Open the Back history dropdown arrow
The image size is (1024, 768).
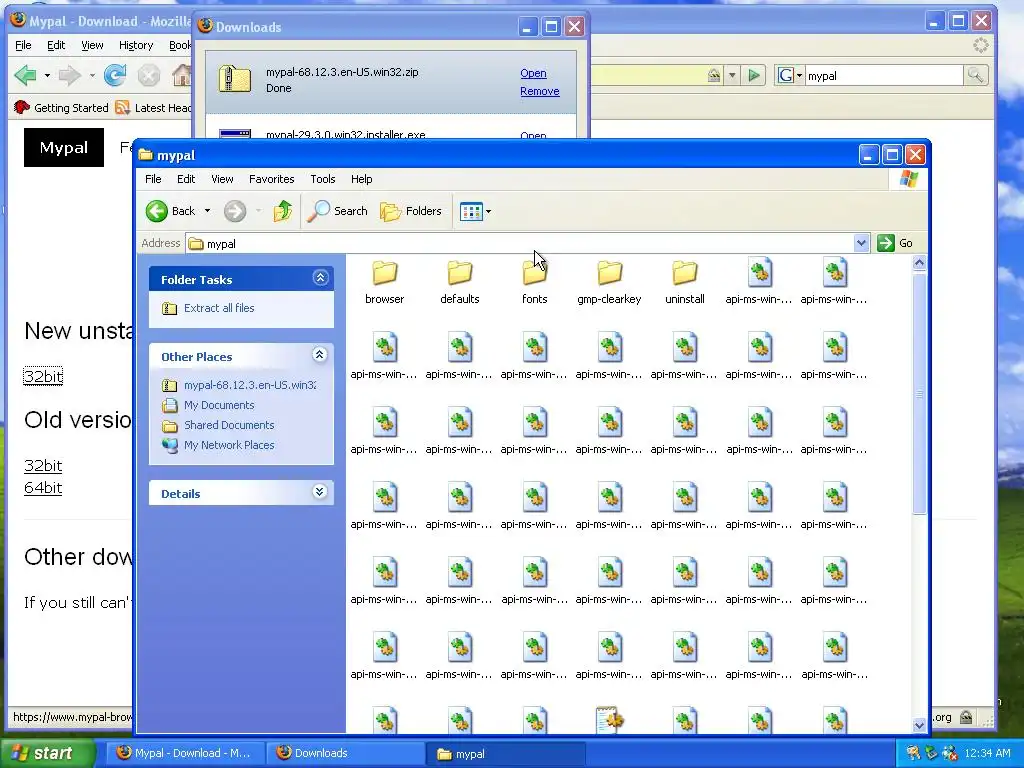click(x=208, y=211)
